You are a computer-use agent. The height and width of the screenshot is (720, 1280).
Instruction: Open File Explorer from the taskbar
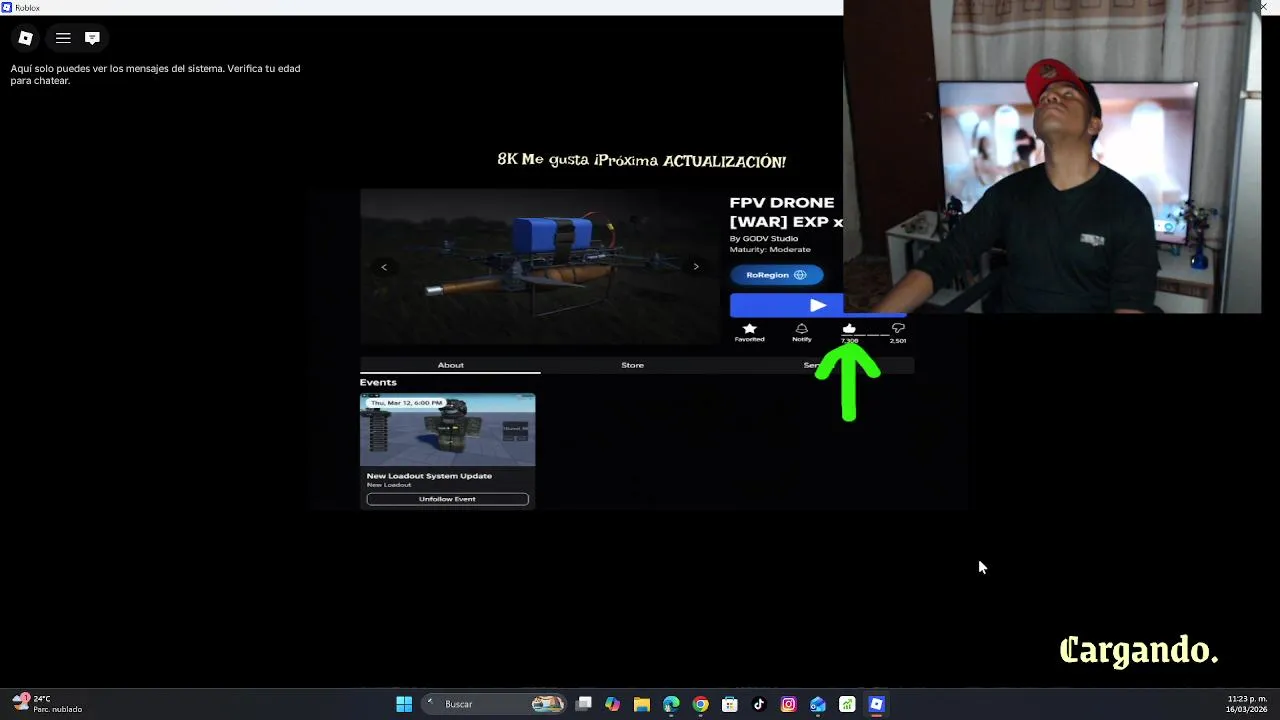click(642, 704)
